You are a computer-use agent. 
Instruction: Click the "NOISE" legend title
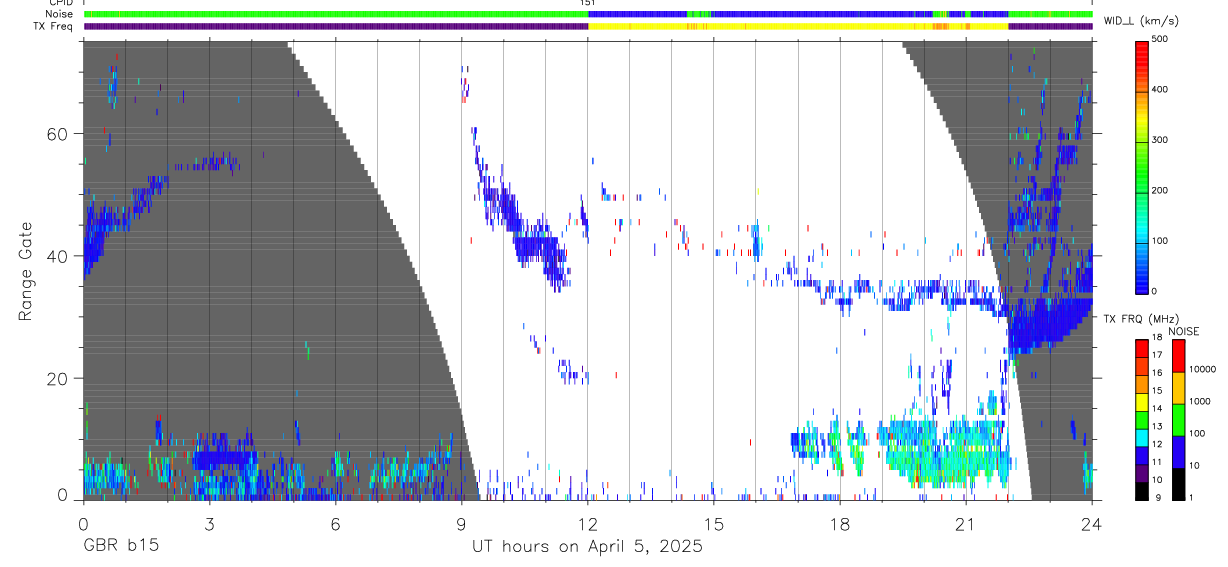1184,331
